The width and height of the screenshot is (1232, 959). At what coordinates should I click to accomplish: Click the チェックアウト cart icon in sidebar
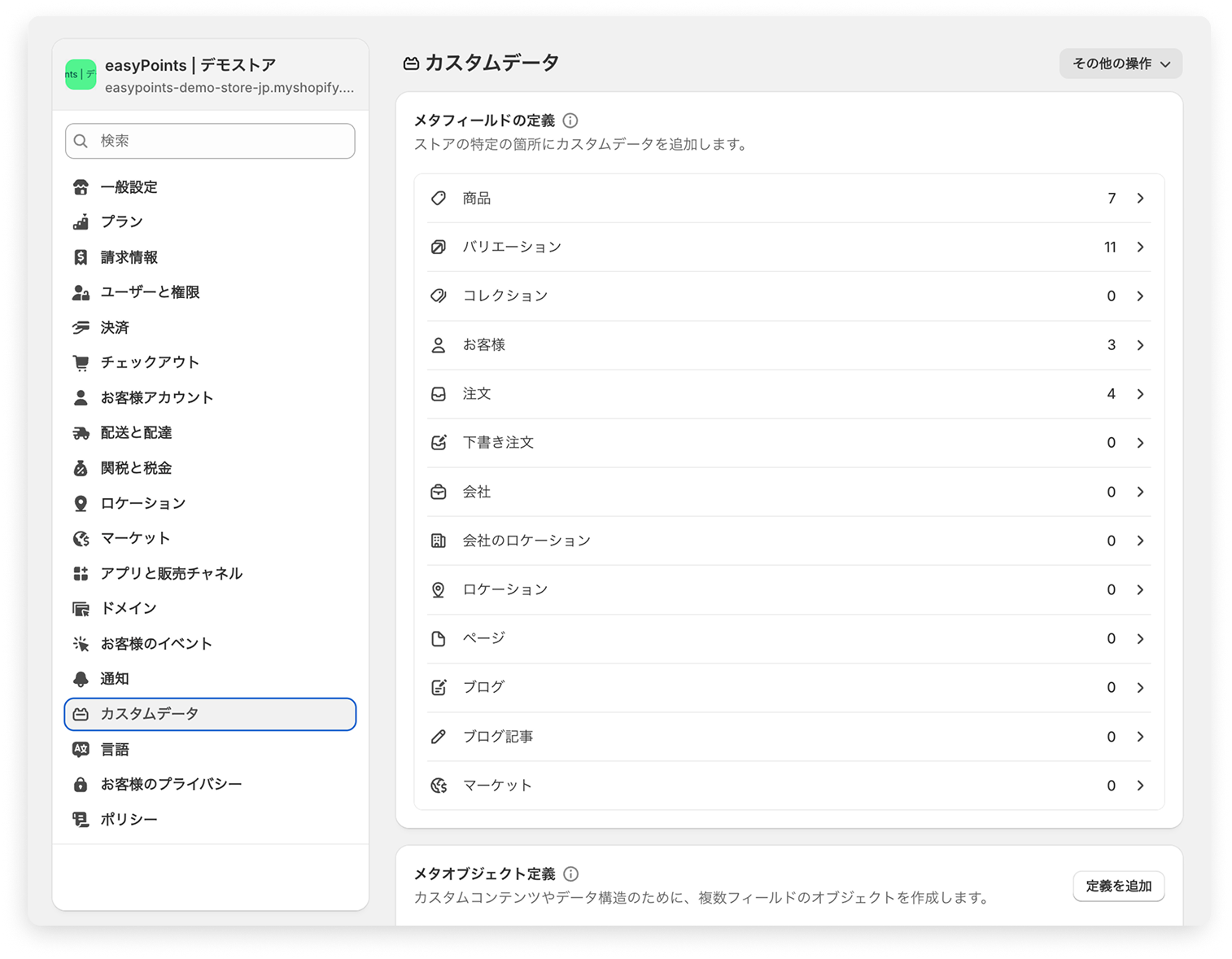(81, 362)
